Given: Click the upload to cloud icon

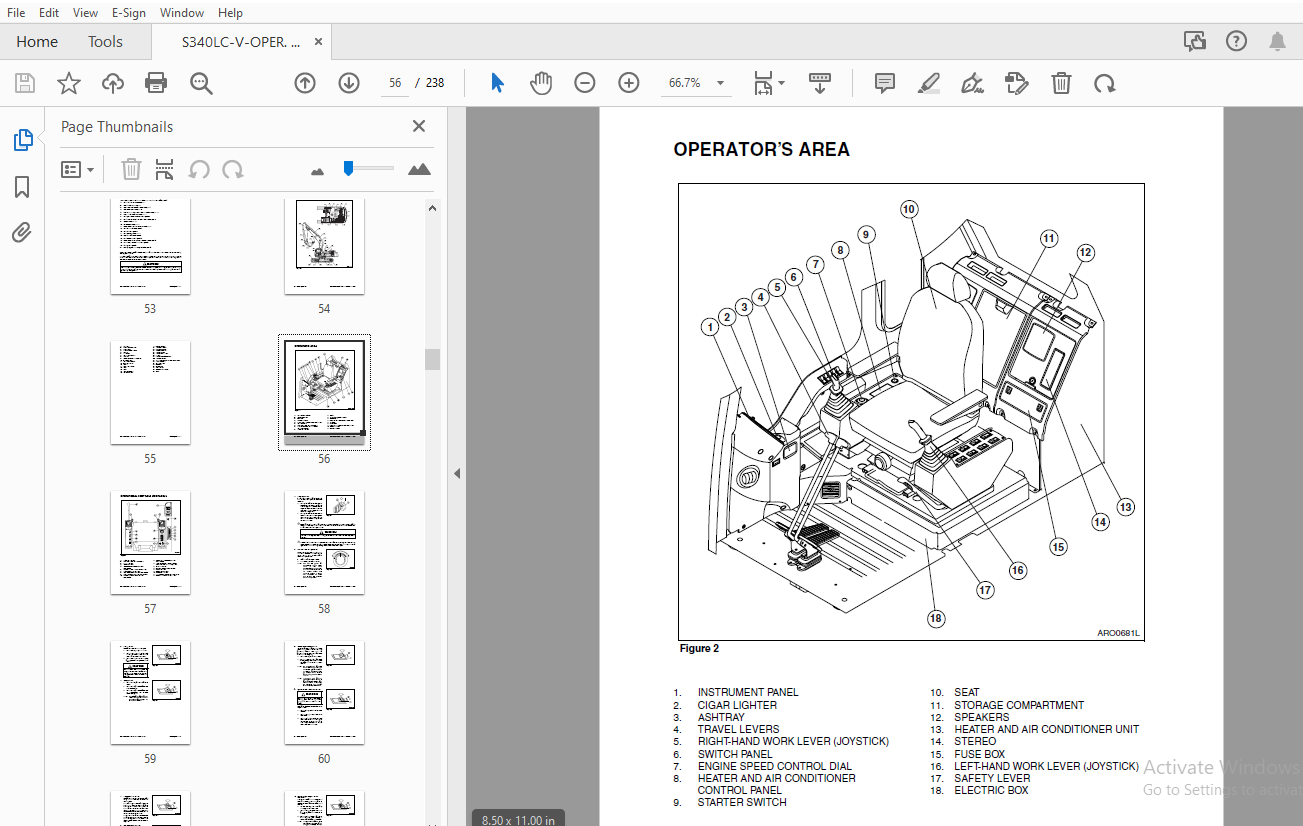Looking at the screenshot, I should pos(113,83).
